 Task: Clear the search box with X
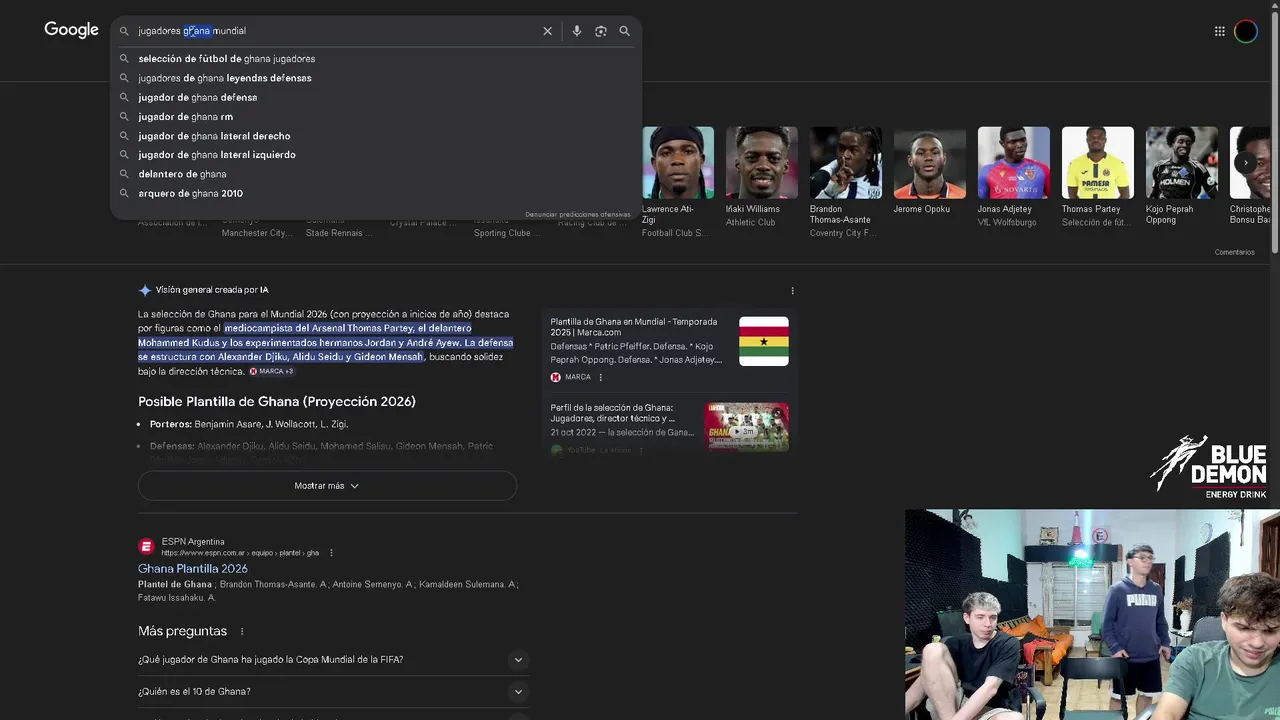click(x=547, y=31)
